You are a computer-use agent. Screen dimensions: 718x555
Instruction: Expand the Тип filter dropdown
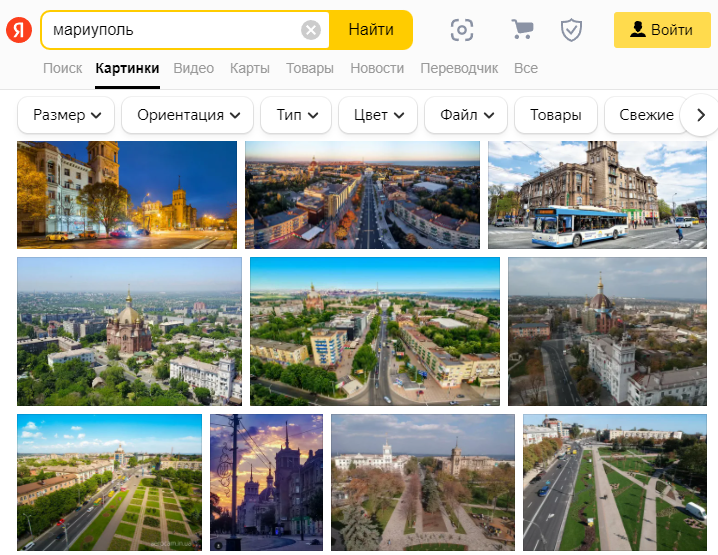tap(296, 115)
